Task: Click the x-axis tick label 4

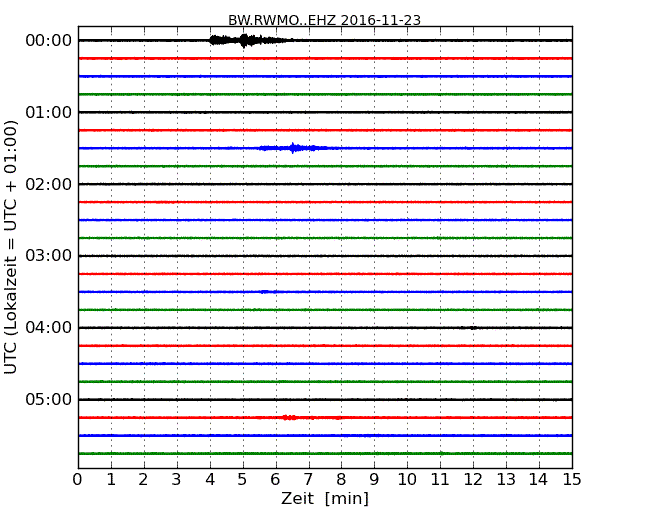Action: [x=210, y=480]
